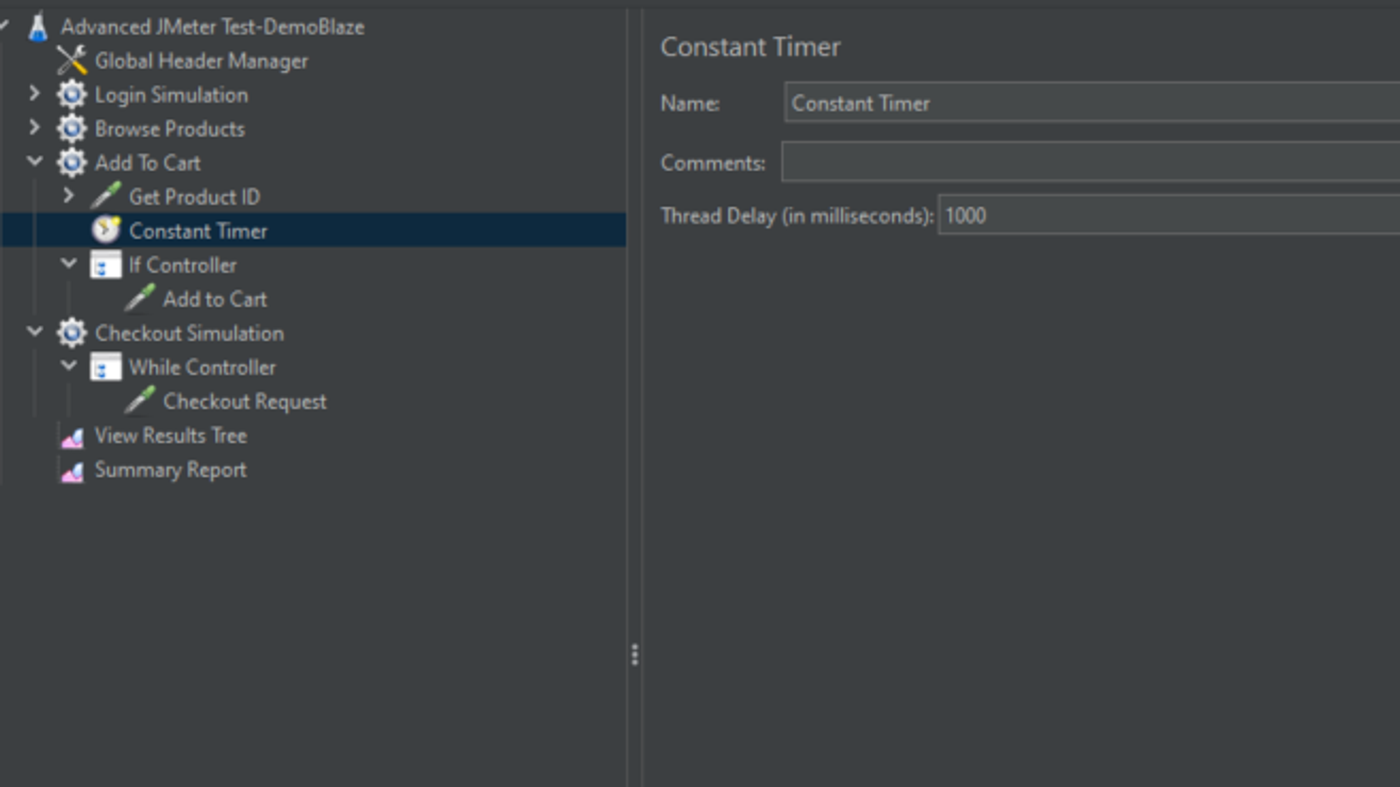The height and width of the screenshot is (787, 1400).
Task: Select the Get Product ID sampler
Action: click(194, 197)
